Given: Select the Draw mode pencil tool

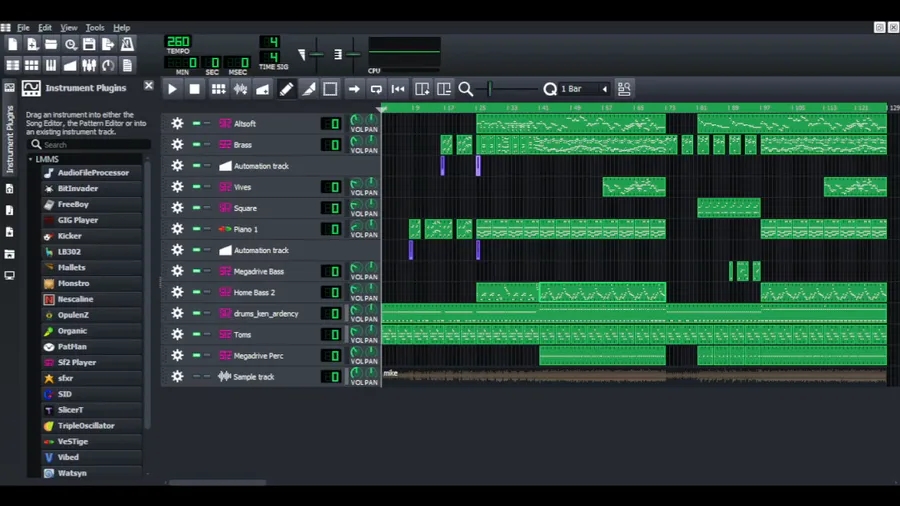Looking at the screenshot, I should [x=286, y=89].
